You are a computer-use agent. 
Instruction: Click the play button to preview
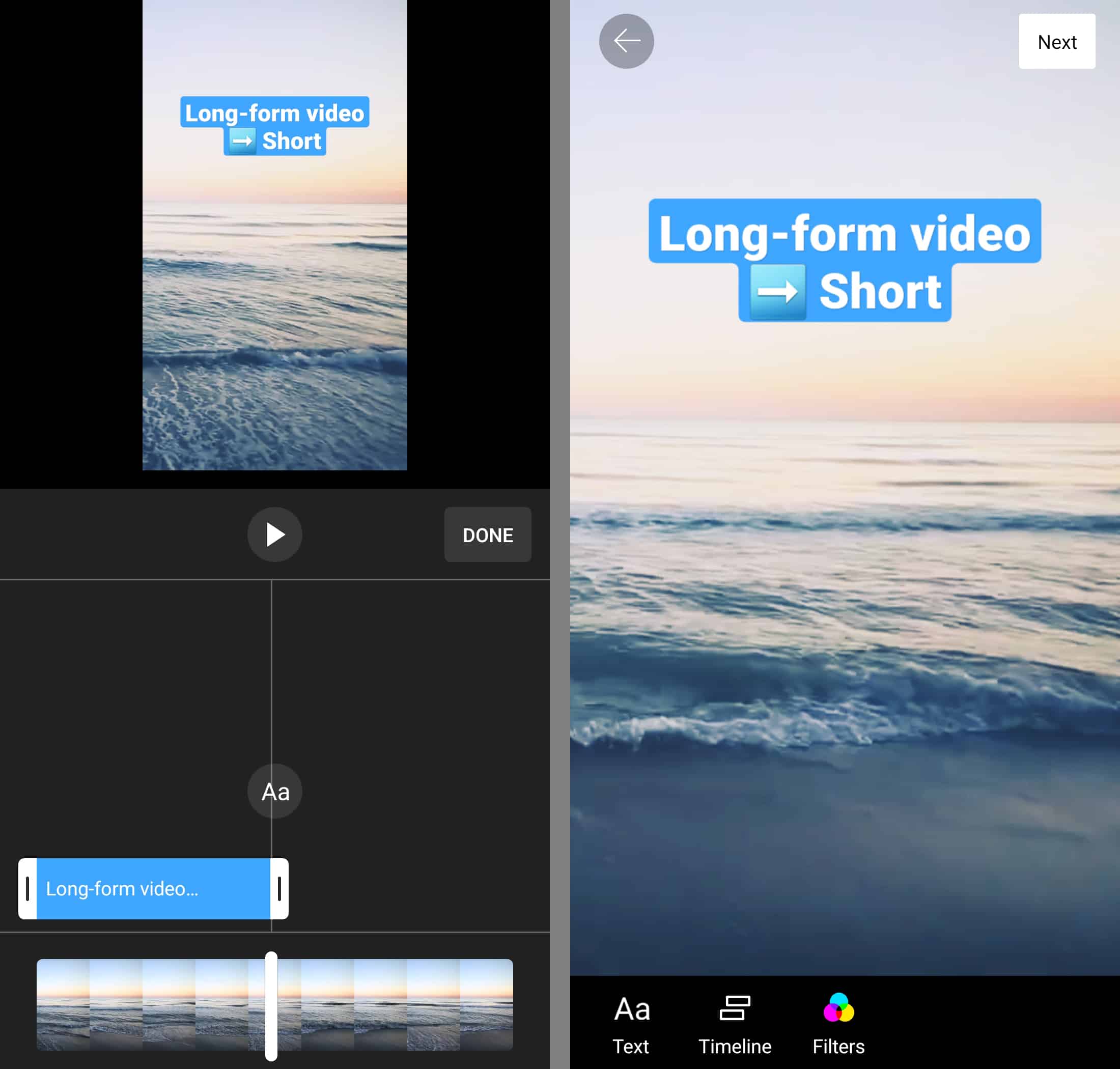[275, 534]
